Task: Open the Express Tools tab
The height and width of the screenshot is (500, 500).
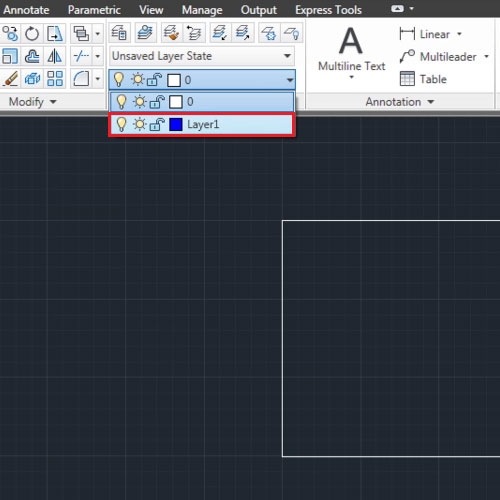Action: click(x=328, y=10)
